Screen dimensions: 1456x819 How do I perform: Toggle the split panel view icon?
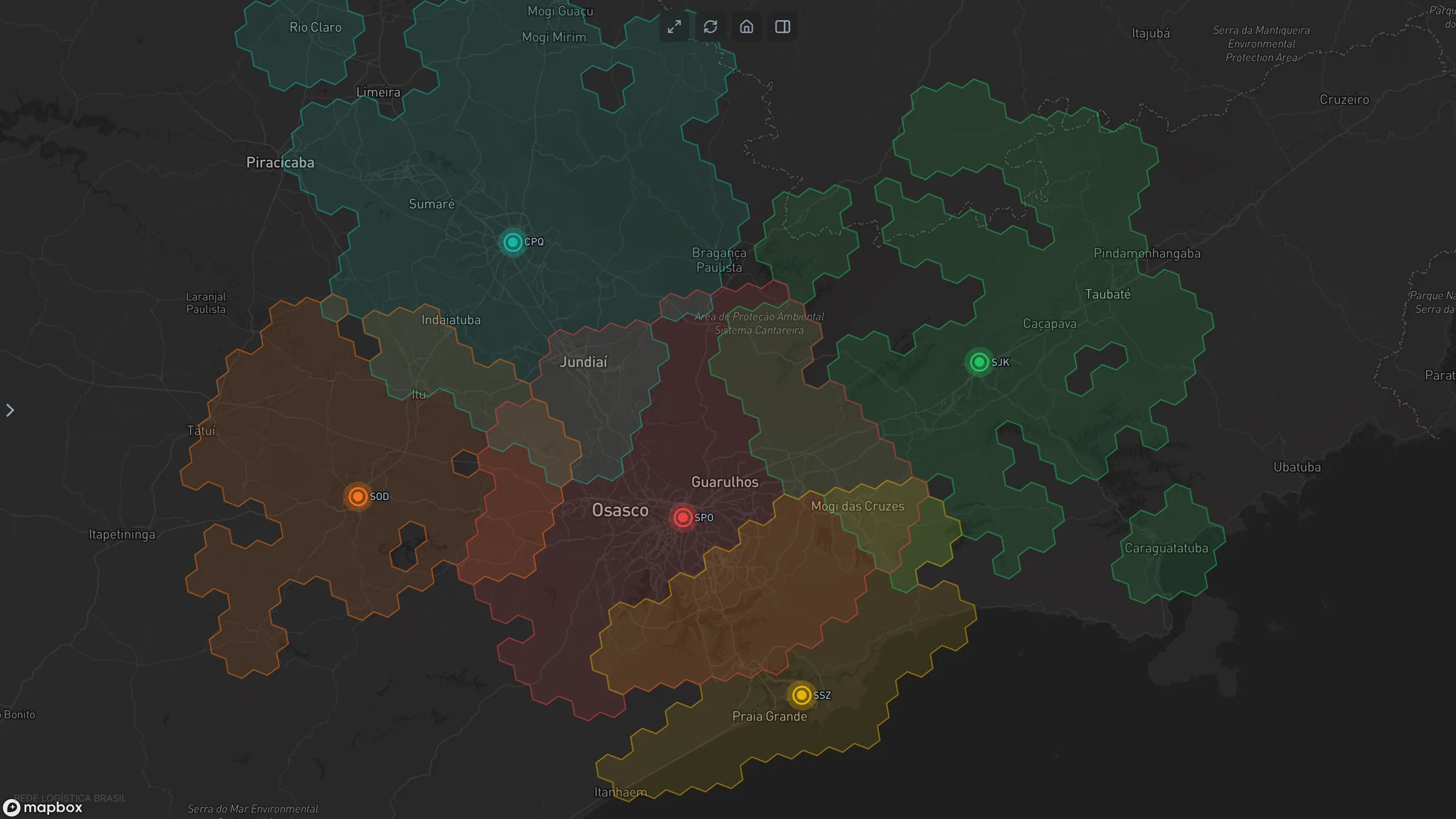pos(783,27)
